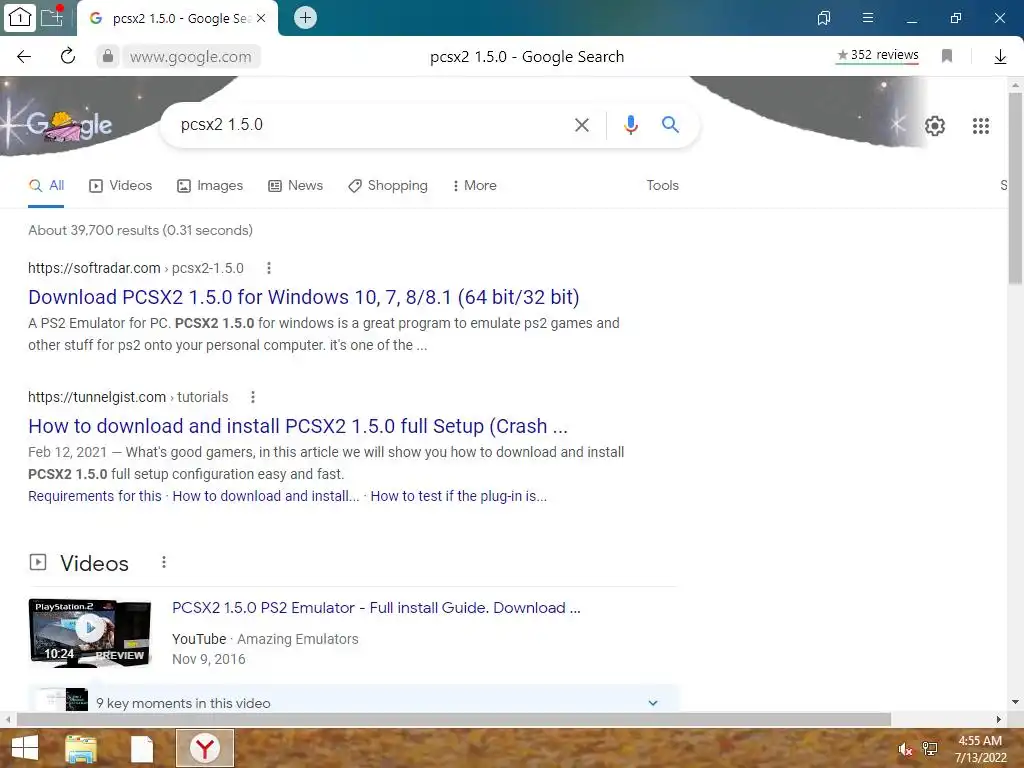Go back to the previous page
The width and height of the screenshot is (1024, 768).
pos(24,57)
